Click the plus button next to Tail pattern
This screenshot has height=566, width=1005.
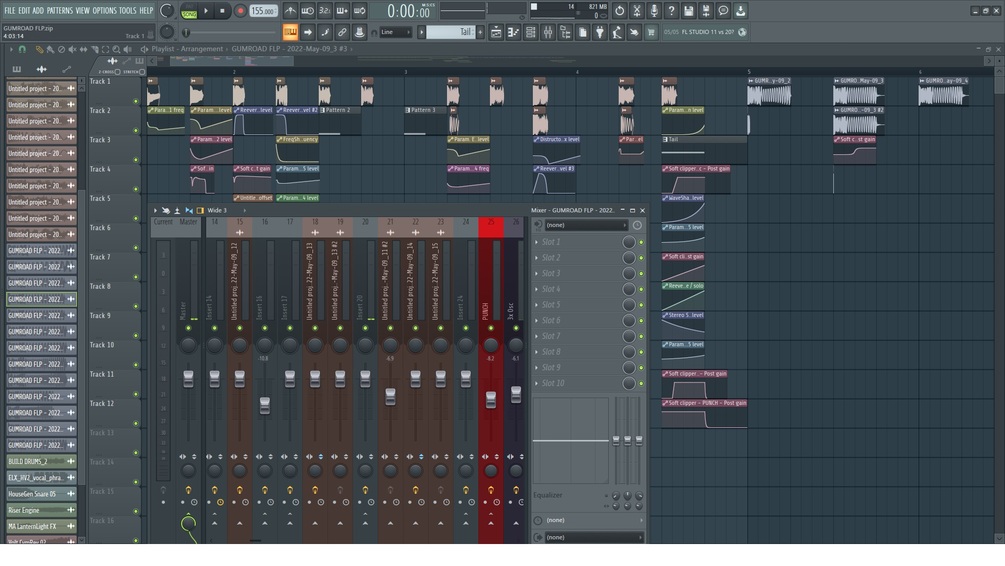480,32
